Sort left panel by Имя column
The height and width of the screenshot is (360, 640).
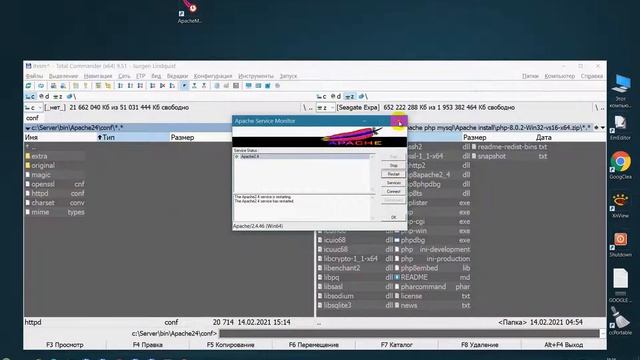point(60,138)
